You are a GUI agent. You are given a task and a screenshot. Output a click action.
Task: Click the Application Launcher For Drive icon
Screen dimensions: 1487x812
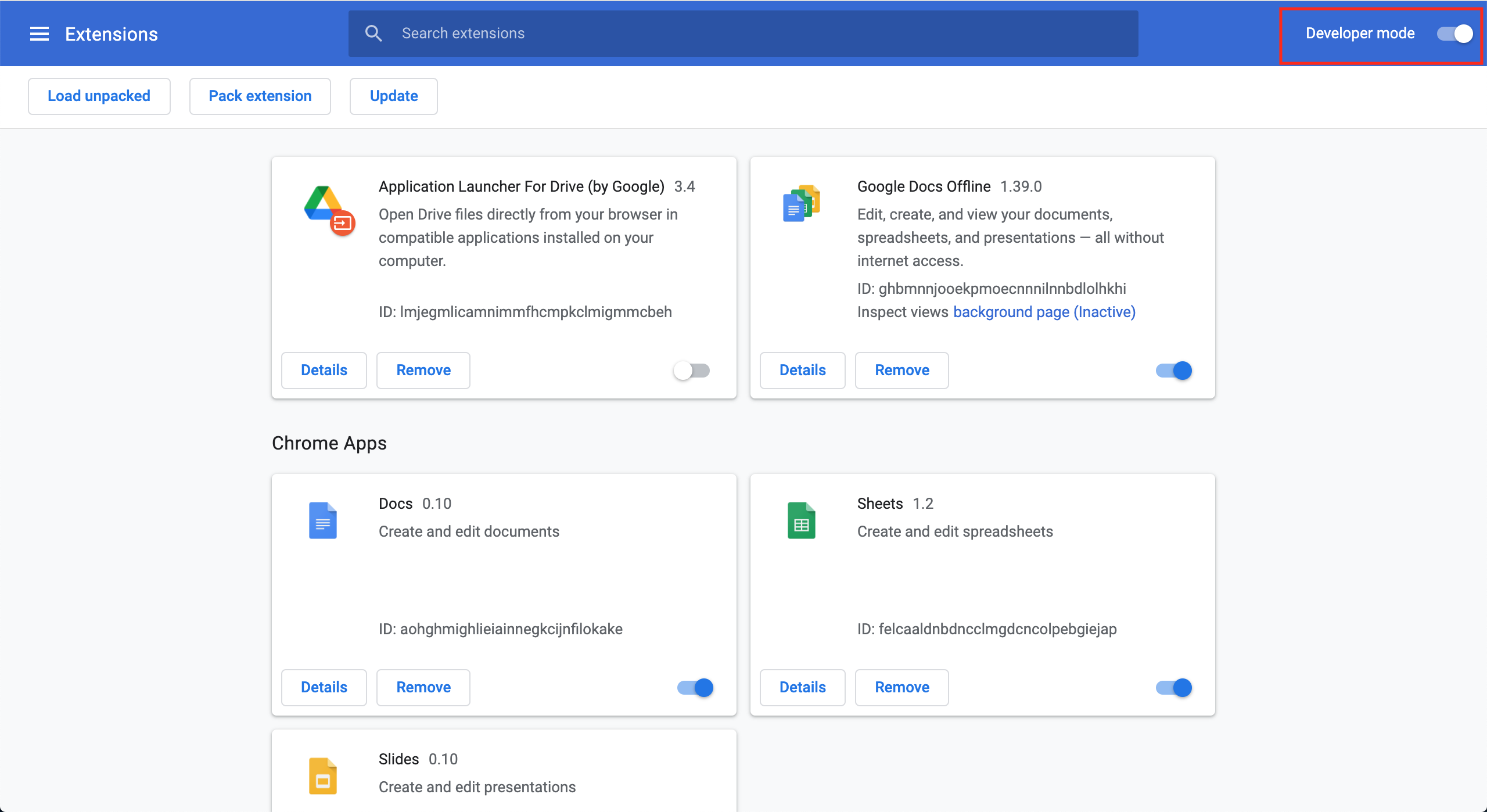coord(329,210)
